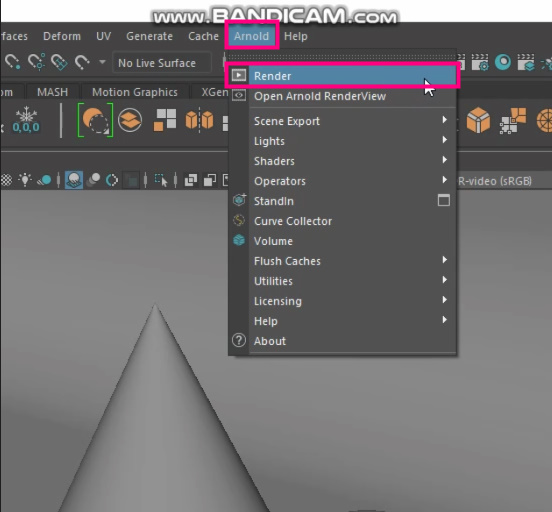552x512 pixels.
Task: Toggle viewport shadows teal sphere icon
Action: (x=44, y=180)
